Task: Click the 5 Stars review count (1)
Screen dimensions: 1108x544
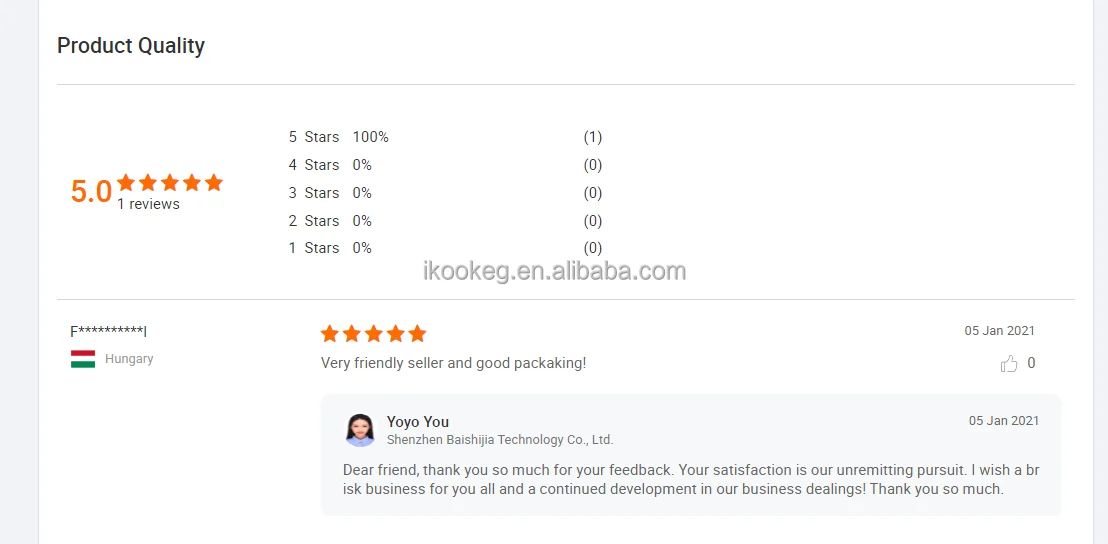Action: (593, 137)
